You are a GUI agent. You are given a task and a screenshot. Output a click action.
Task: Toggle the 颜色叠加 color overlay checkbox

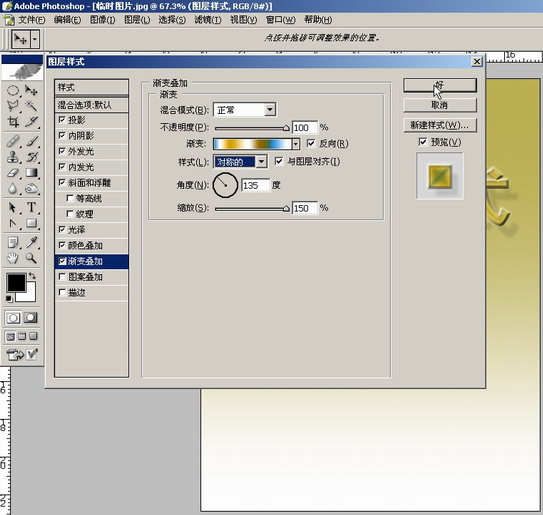point(62,245)
